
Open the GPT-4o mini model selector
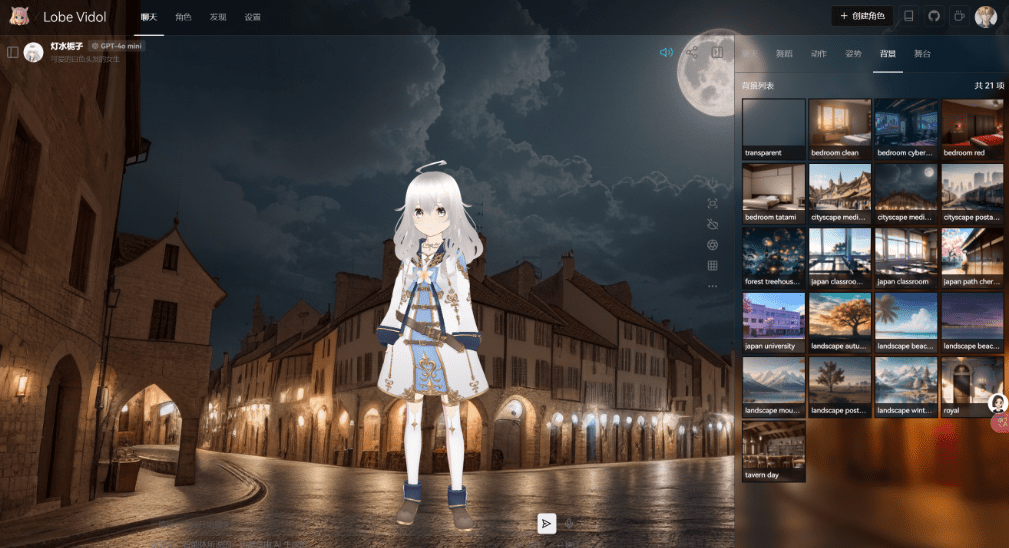pyautogui.click(x=115, y=46)
